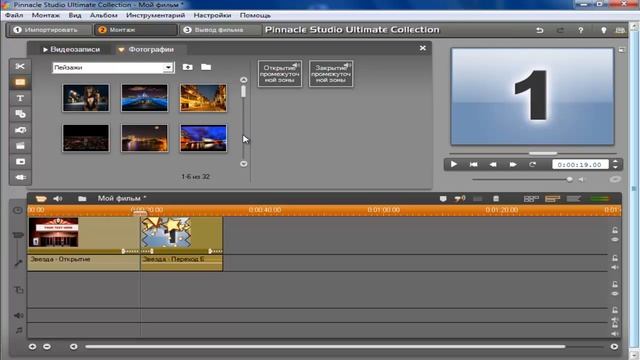The height and width of the screenshot is (360, 640).
Task: Toggle eye visibility of main video track
Action: click(615, 240)
